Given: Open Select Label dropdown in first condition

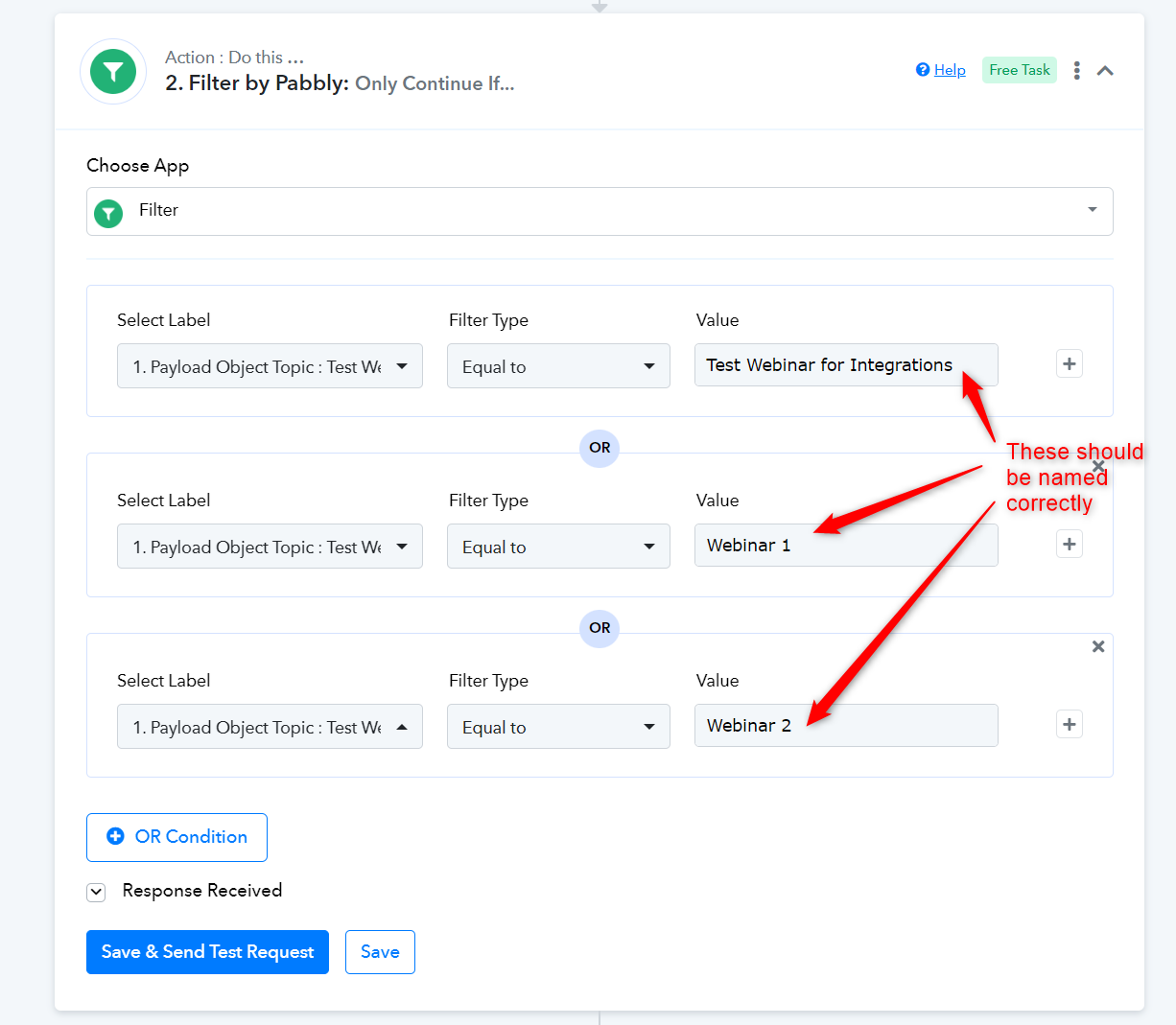Looking at the screenshot, I should tap(270, 366).
